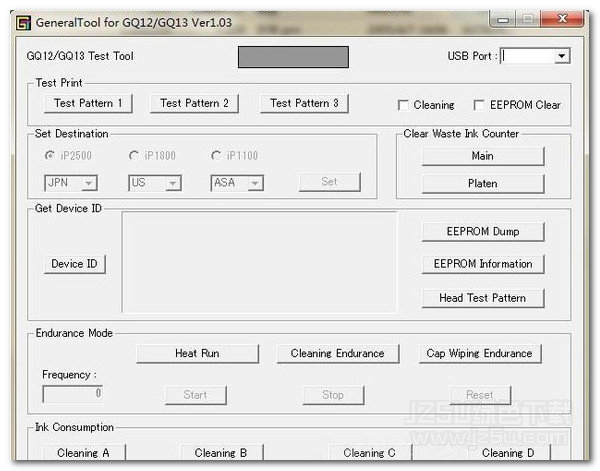Run Test Pattern 3
600x471 pixels.
tap(304, 103)
